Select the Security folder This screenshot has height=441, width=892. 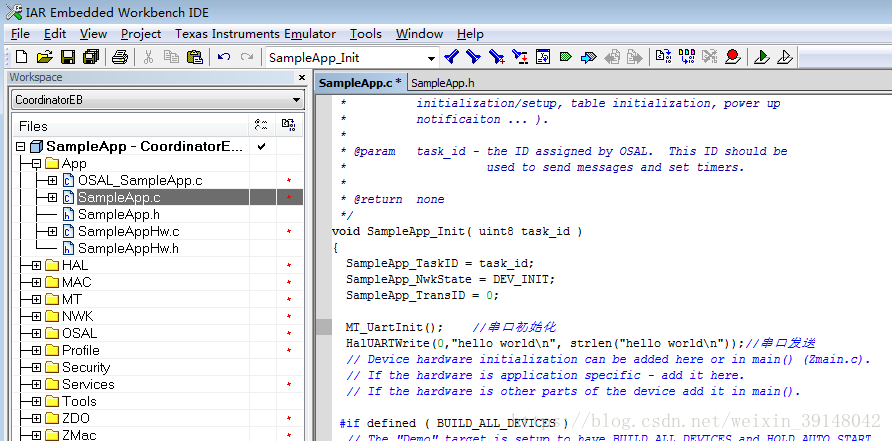tap(86, 368)
